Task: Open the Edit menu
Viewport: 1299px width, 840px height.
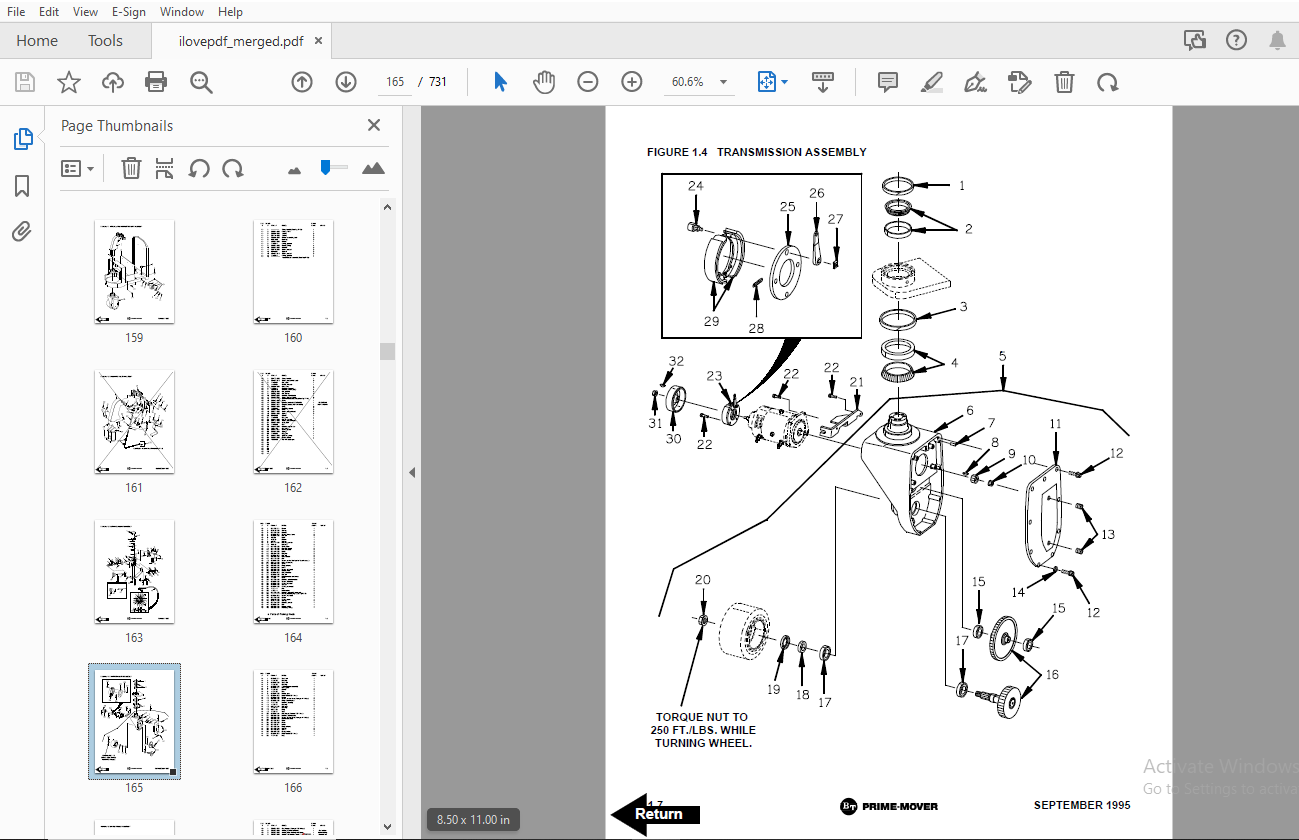Action: pyautogui.click(x=49, y=12)
